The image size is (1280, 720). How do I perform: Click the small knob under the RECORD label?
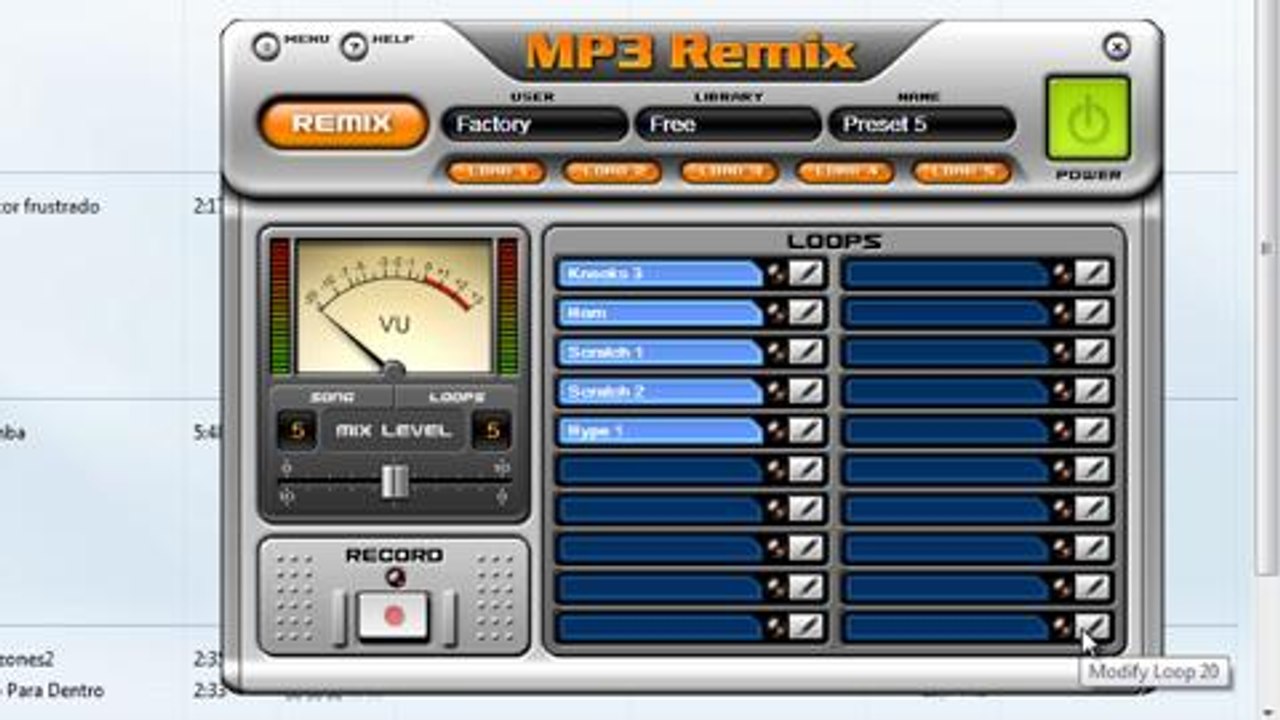point(394,577)
